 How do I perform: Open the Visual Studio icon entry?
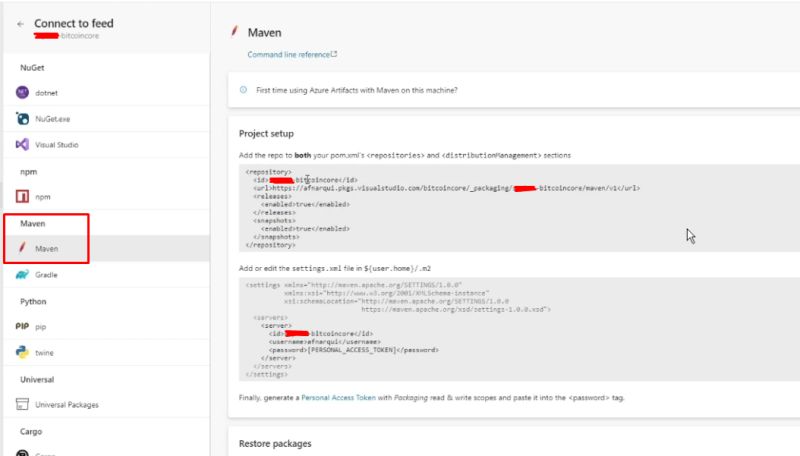[x=22, y=144]
